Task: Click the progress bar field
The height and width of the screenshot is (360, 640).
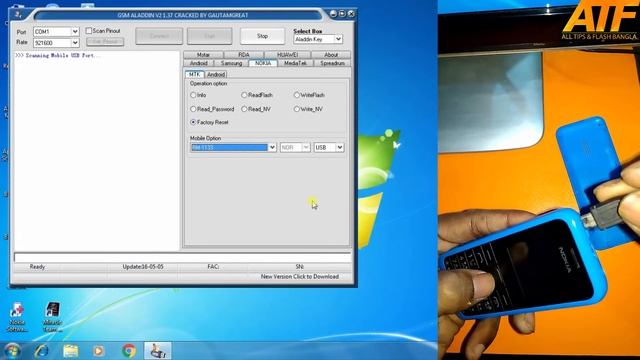Action: [x=182, y=257]
